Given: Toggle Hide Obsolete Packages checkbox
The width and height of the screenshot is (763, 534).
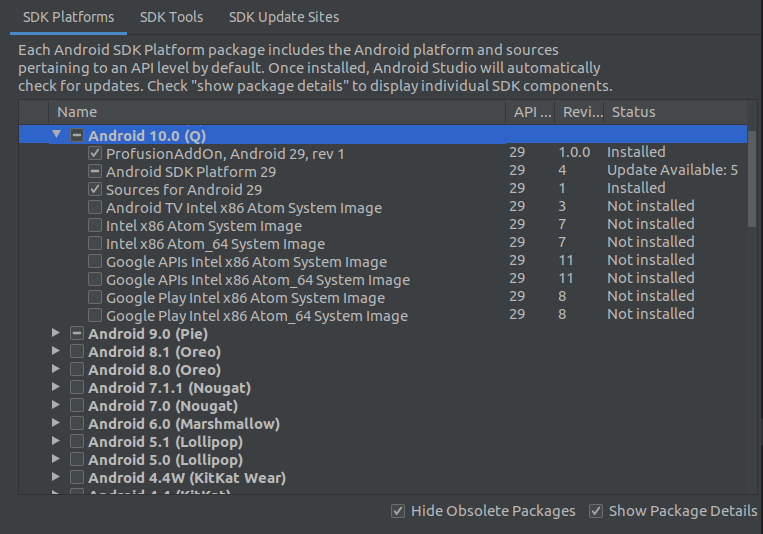Looking at the screenshot, I should [398, 511].
